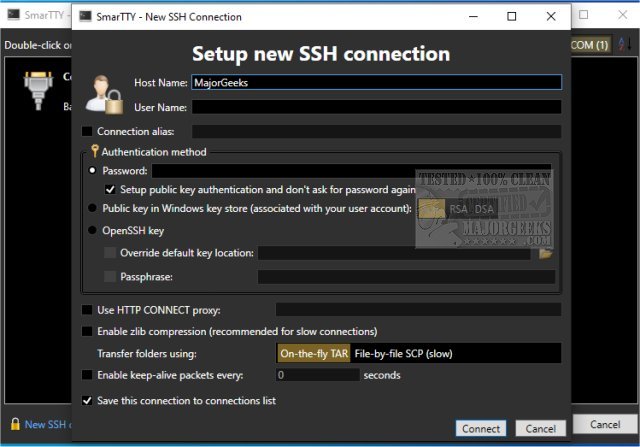Screen dimensions: 640x447
Task: Choose the DSA key type option
Action: coord(484,209)
